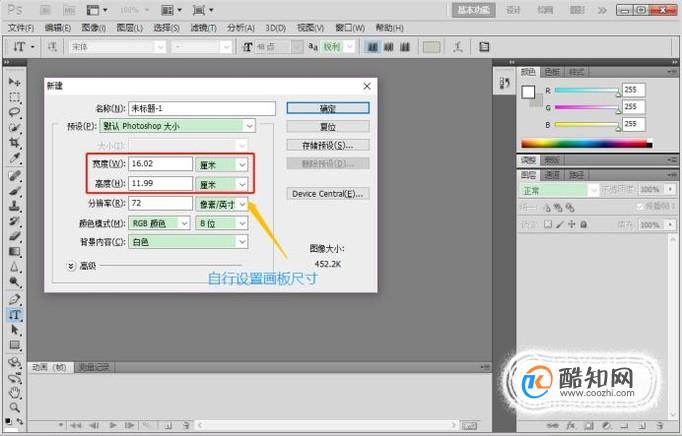Select the Crop tool
682x436 pixels.
(14, 143)
